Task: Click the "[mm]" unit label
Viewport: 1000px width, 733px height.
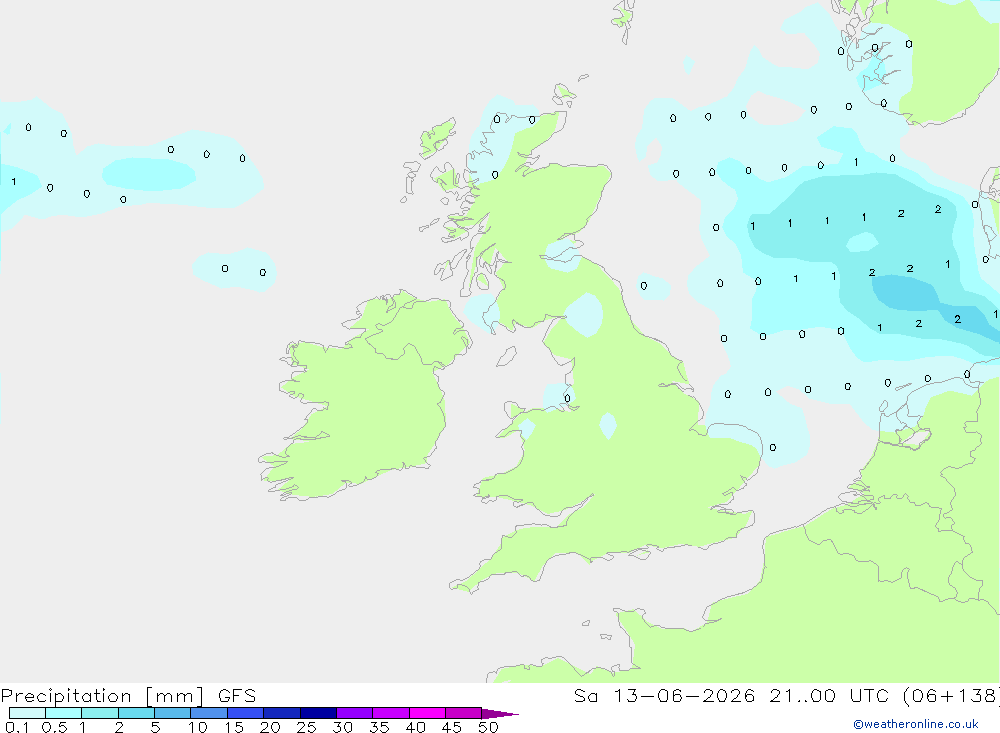Action: point(175,696)
